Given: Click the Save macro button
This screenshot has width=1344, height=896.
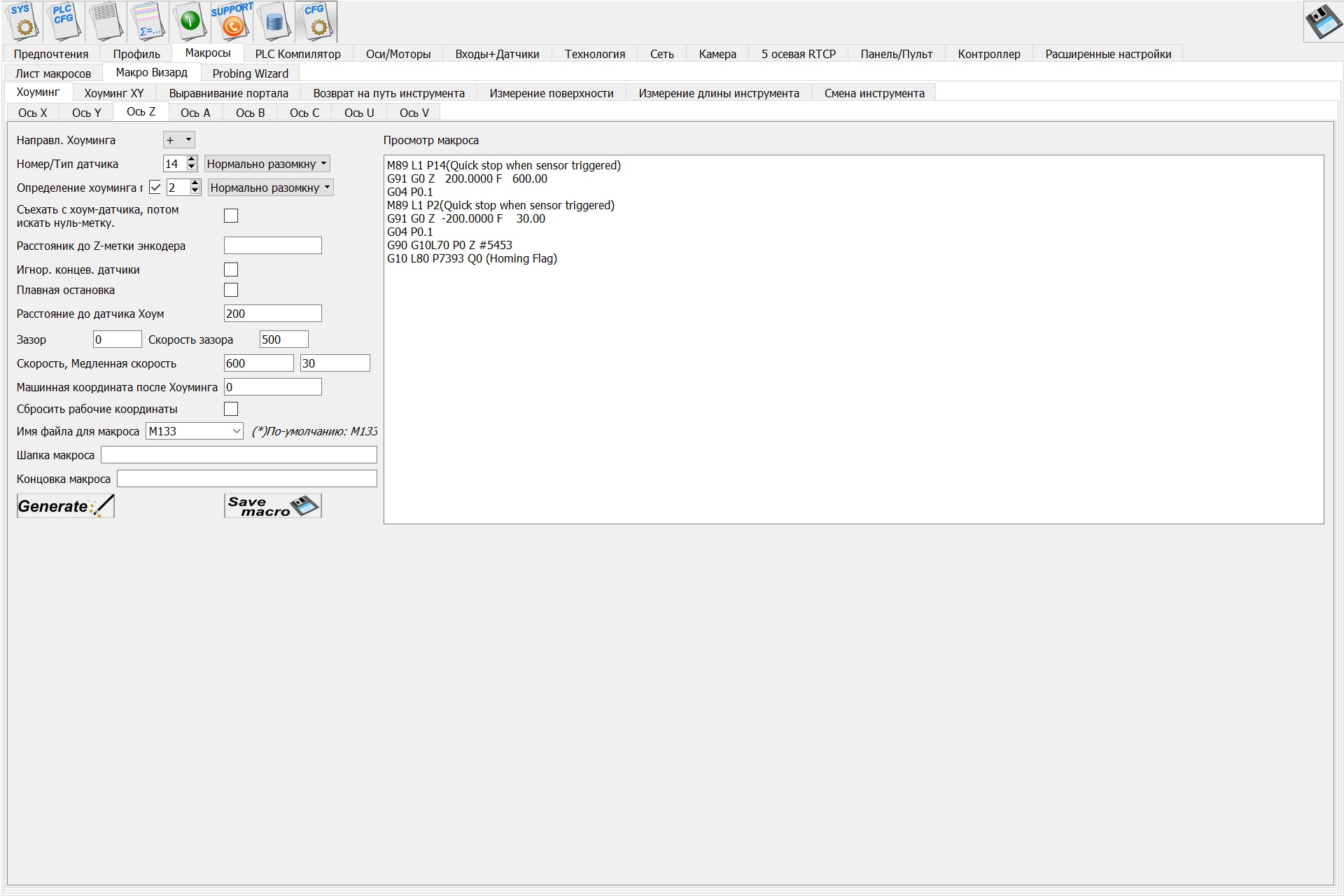Looking at the screenshot, I should [272, 506].
